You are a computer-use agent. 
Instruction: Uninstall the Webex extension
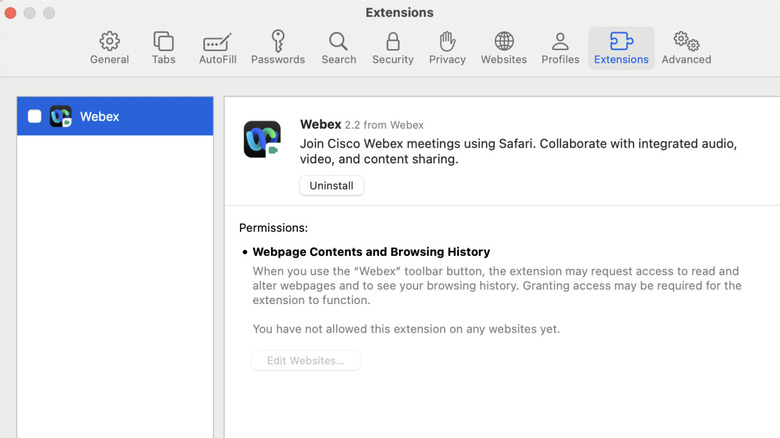coord(331,186)
